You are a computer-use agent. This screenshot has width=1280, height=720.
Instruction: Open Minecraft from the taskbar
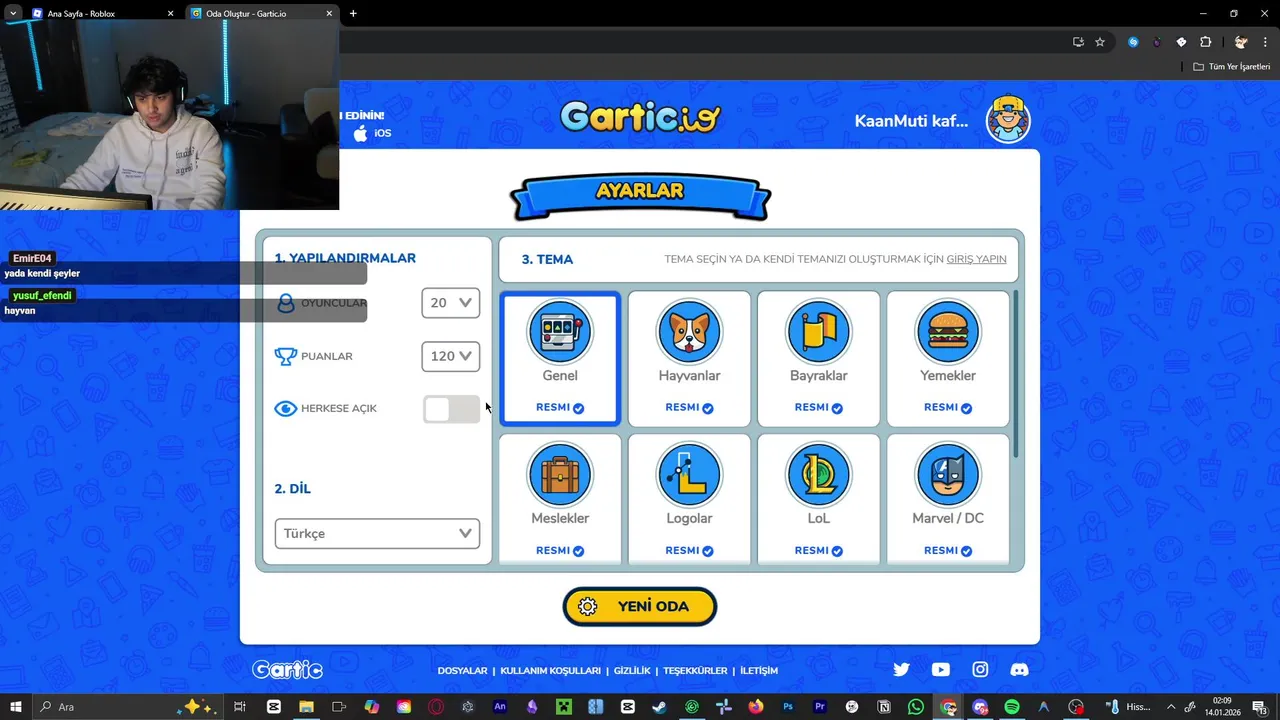click(x=564, y=707)
